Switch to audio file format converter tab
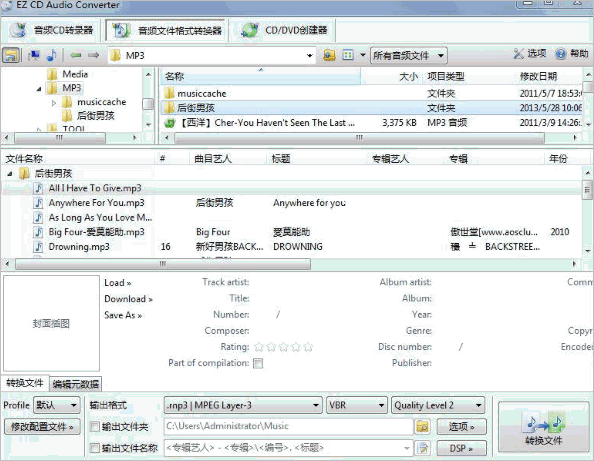The image size is (594, 461). click(167, 30)
